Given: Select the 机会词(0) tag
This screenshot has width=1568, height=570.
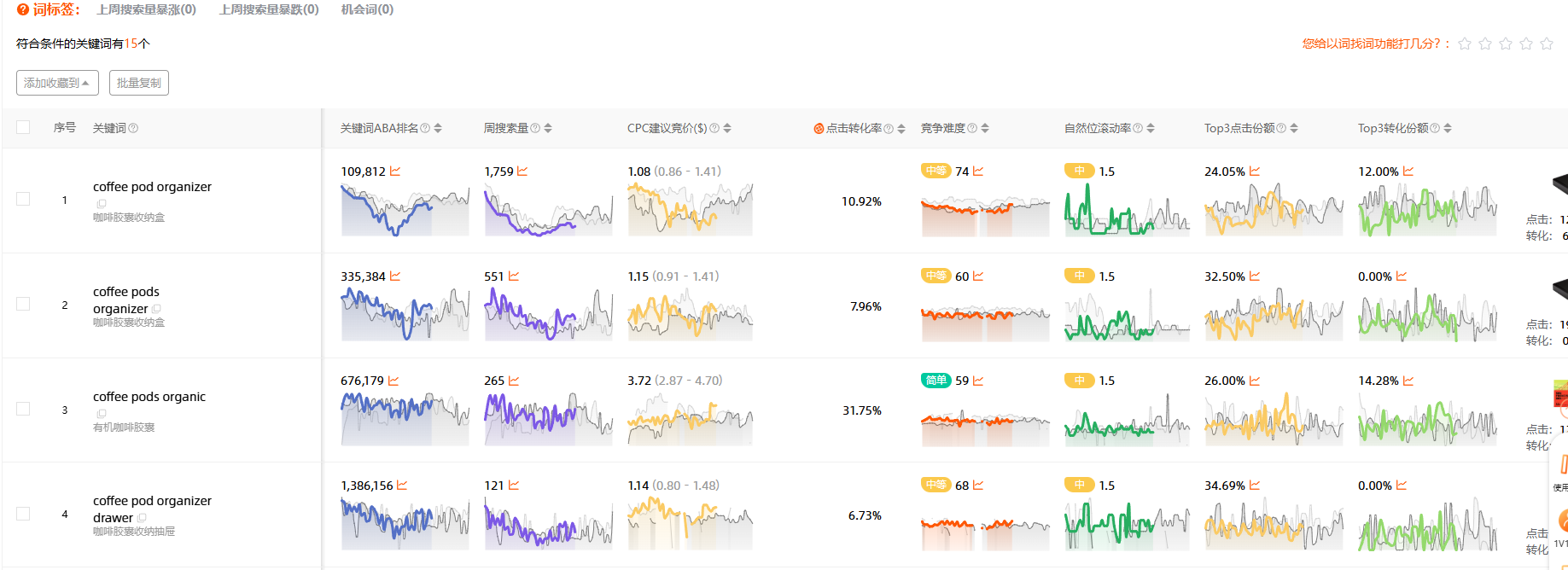Looking at the screenshot, I should (x=367, y=9).
